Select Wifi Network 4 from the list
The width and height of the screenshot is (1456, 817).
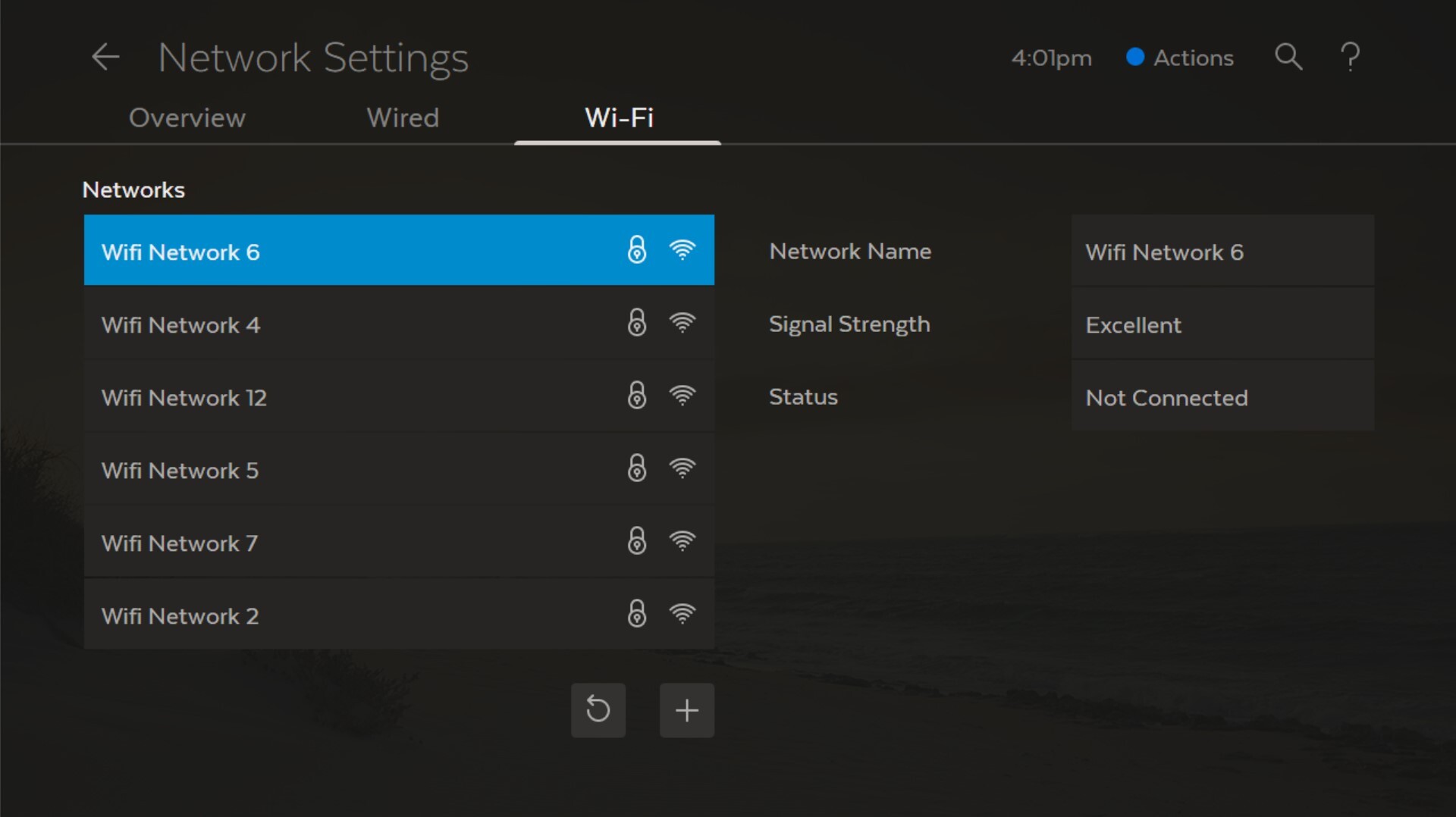point(303,324)
